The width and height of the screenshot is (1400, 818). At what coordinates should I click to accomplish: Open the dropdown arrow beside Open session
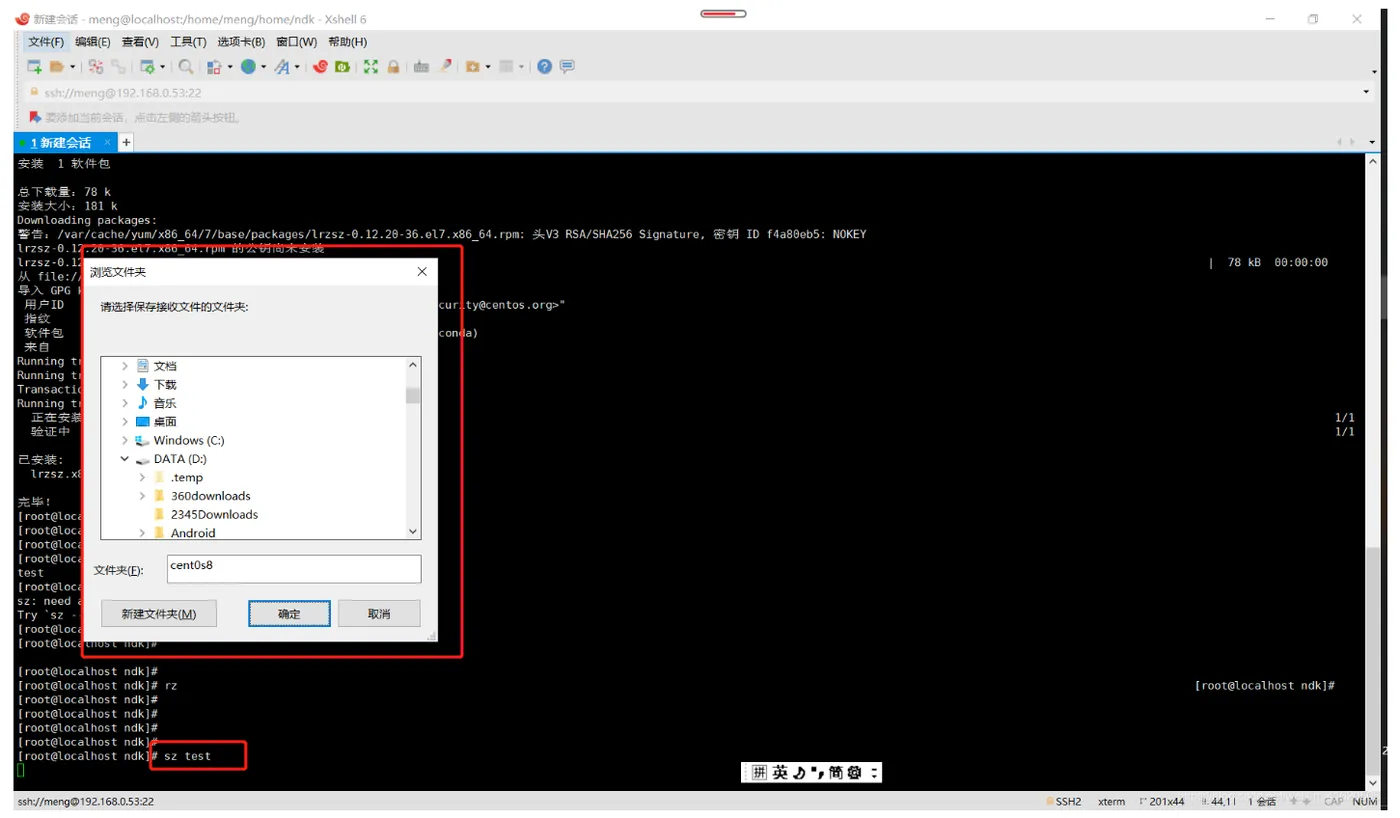(x=72, y=67)
